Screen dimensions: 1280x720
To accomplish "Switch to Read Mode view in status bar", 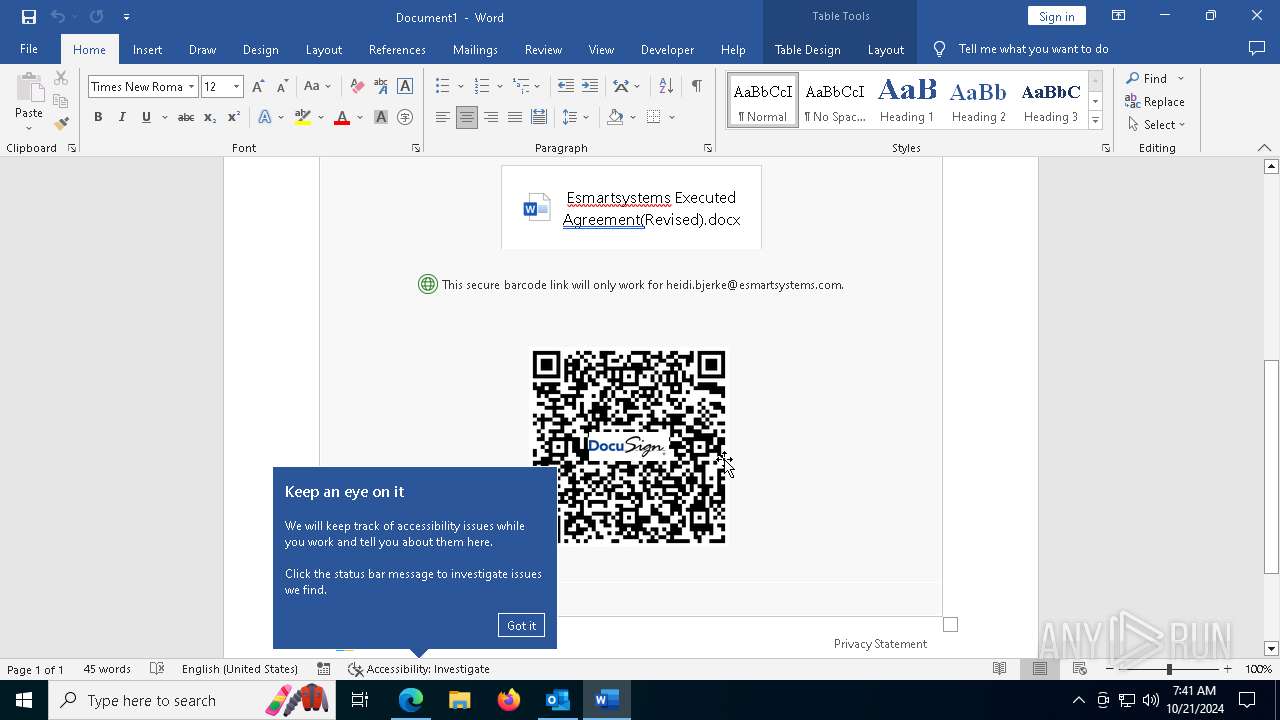I will 999,669.
